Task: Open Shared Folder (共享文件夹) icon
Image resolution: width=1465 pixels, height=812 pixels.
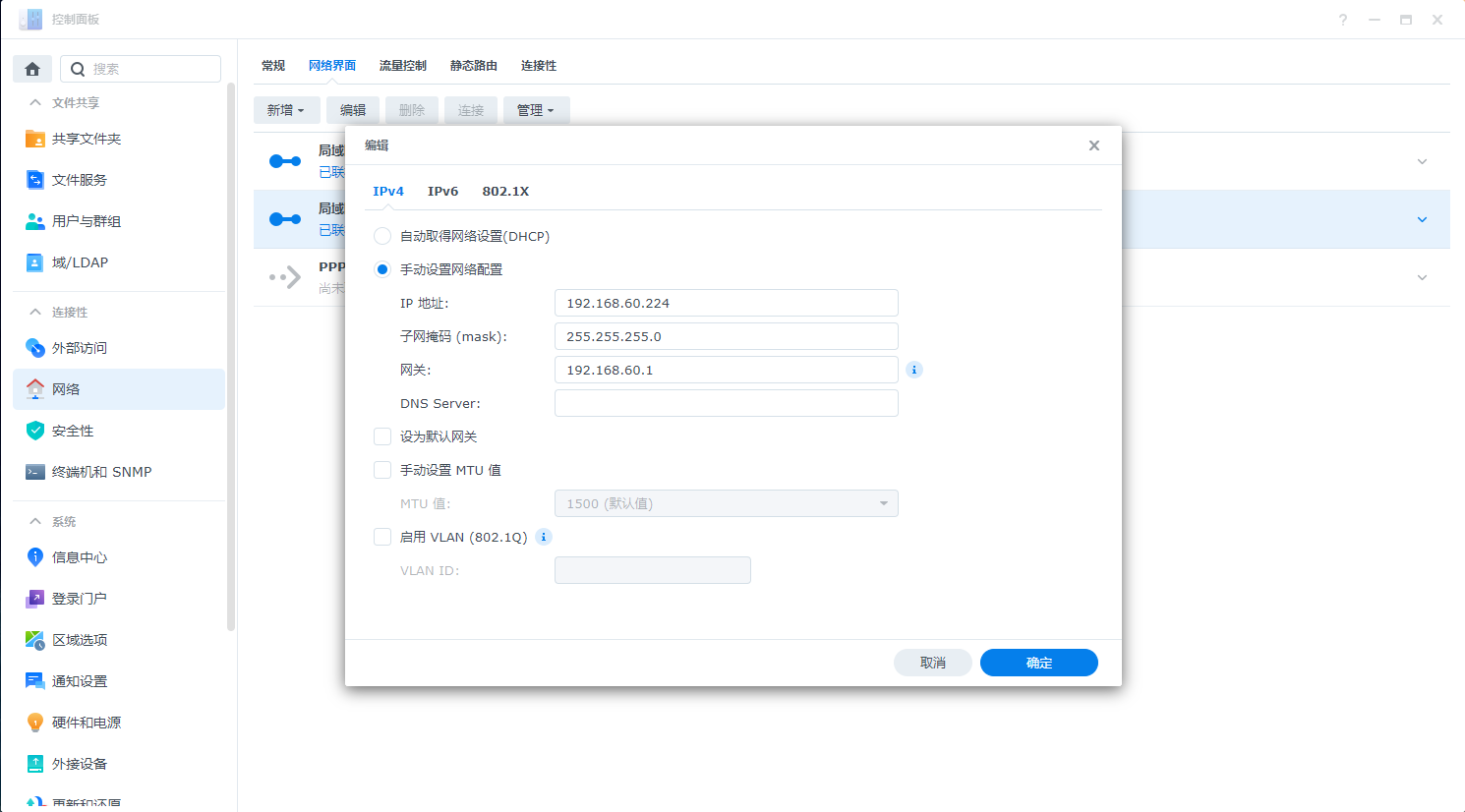Action: coord(35,139)
